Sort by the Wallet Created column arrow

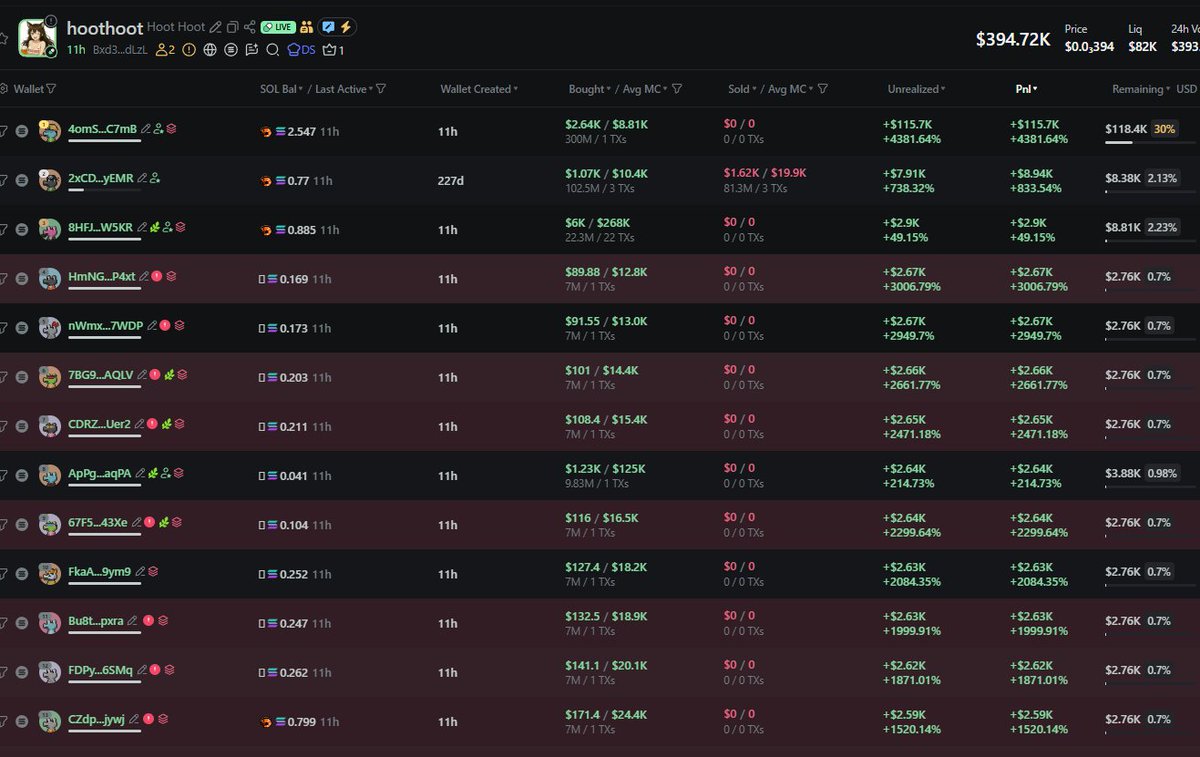pyautogui.click(x=516, y=89)
